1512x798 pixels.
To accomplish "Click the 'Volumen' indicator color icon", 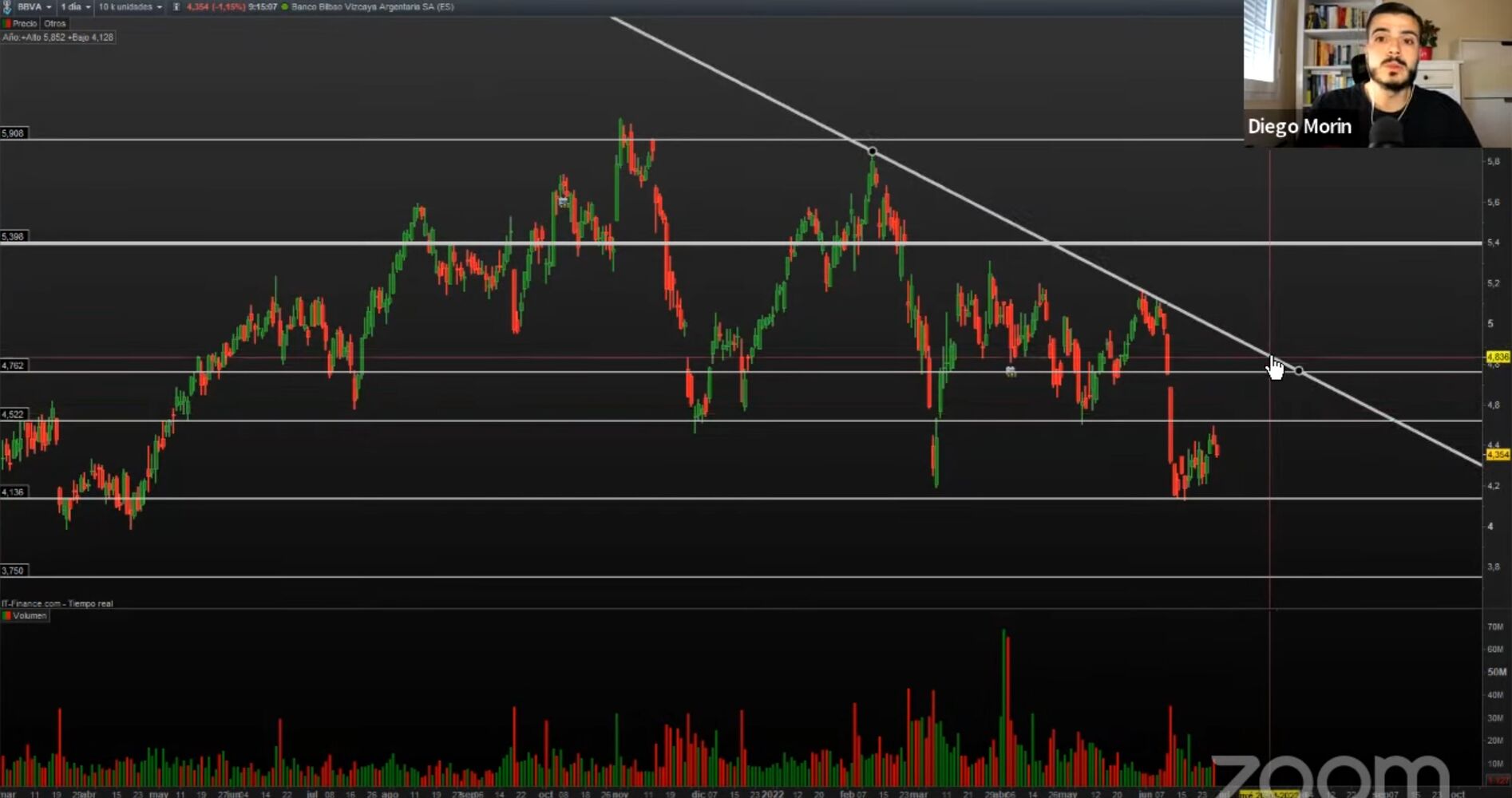I will [x=7, y=616].
